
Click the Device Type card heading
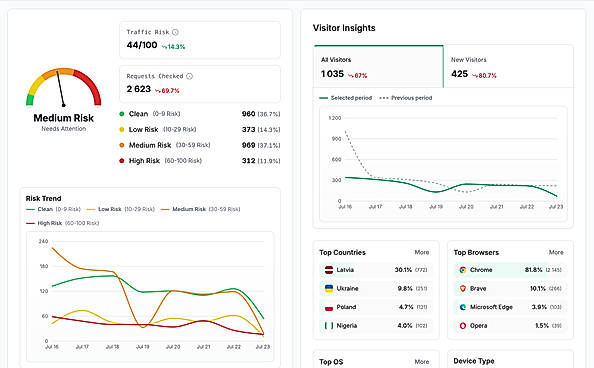tap(474, 361)
